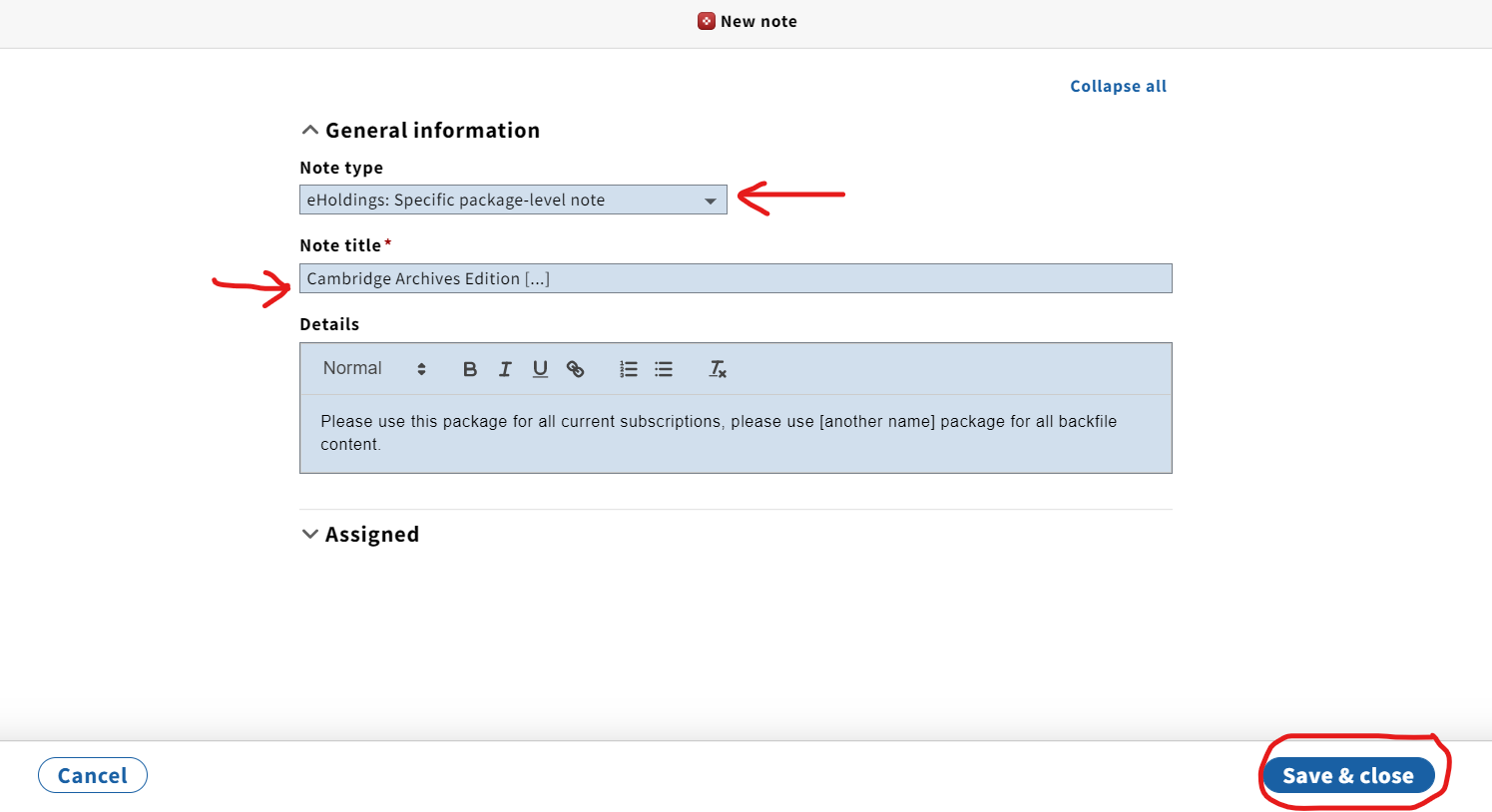Click the Cancel button
The image size is (1492, 812).
pos(93,775)
